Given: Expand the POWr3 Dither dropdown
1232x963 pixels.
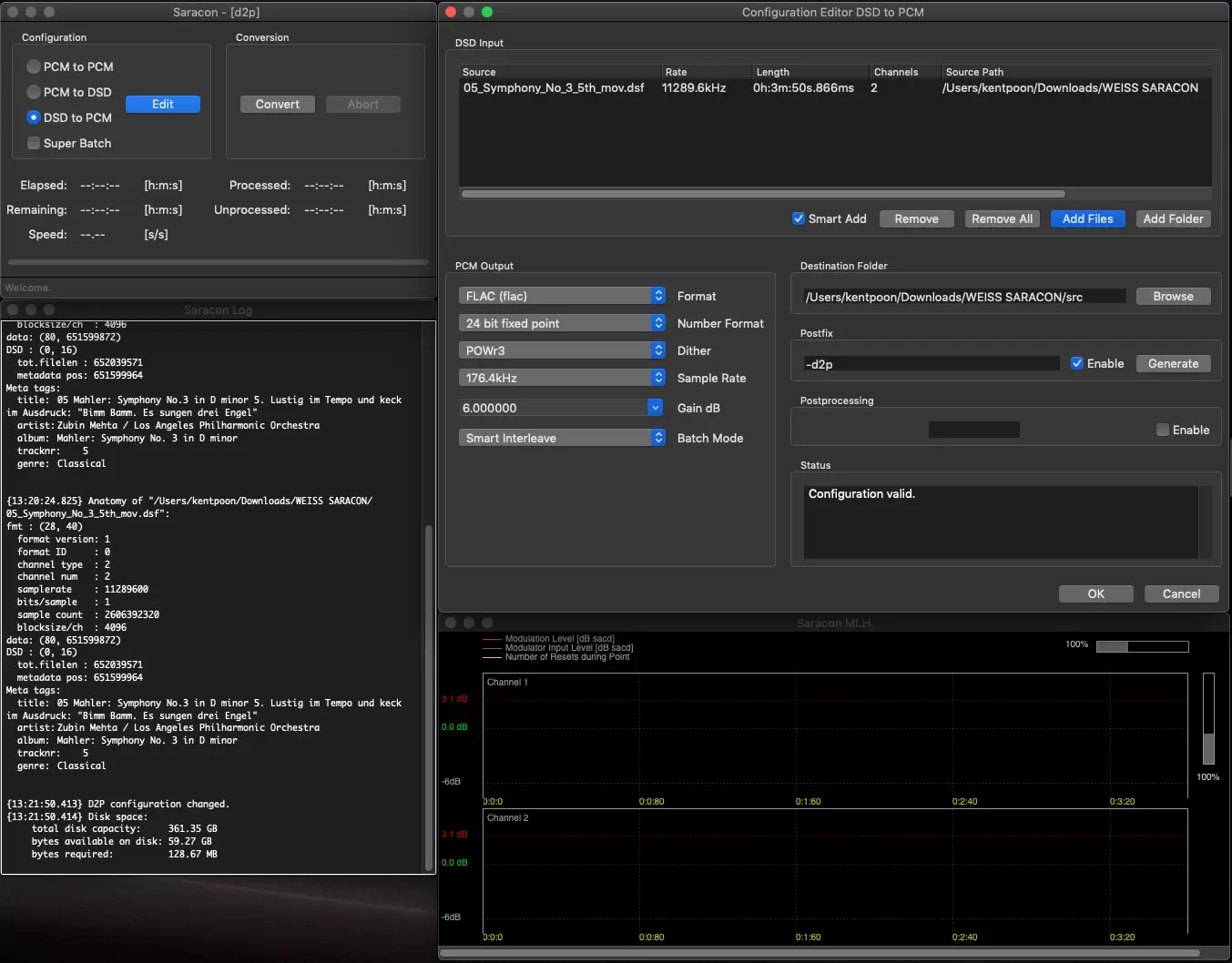Looking at the screenshot, I should (x=562, y=350).
